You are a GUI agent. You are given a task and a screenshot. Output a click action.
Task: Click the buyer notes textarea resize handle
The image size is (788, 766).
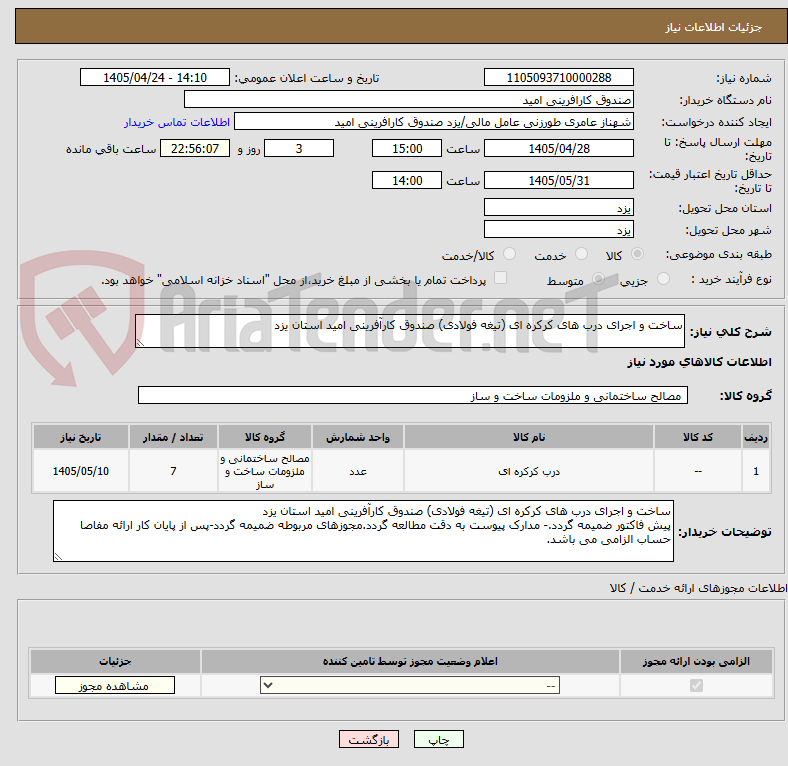[x=58, y=557]
